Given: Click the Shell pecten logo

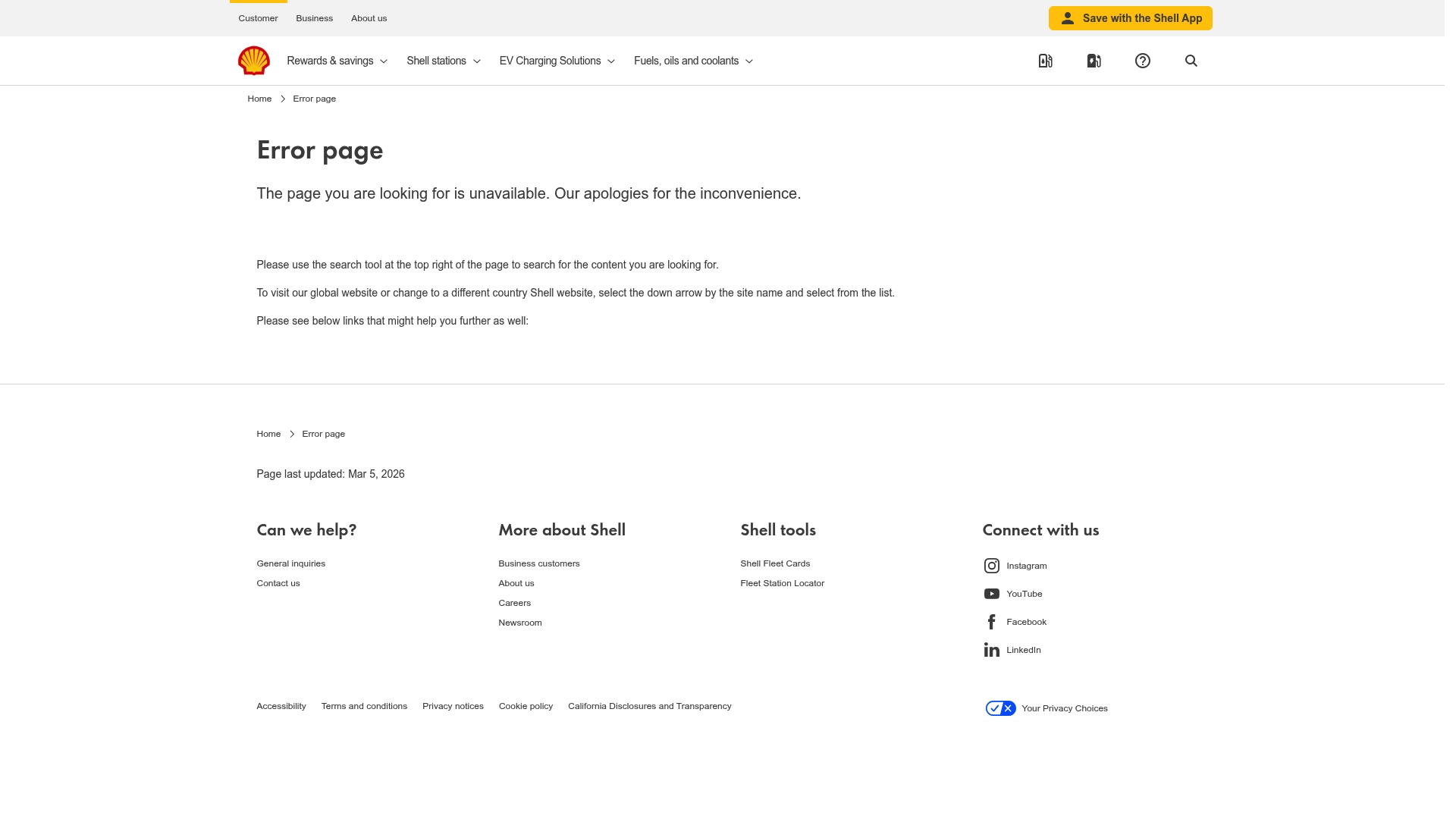Looking at the screenshot, I should tap(253, 61).
